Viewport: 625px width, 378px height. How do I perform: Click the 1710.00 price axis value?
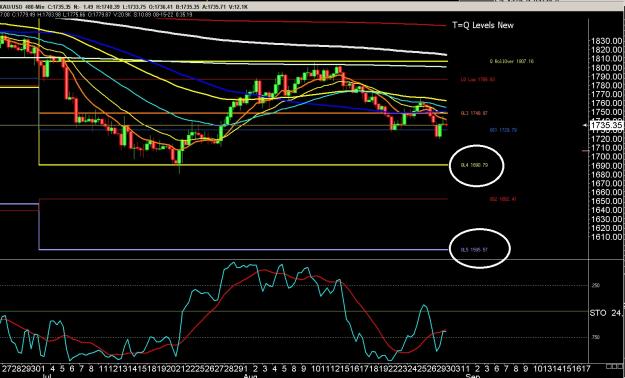coord(606,148)
